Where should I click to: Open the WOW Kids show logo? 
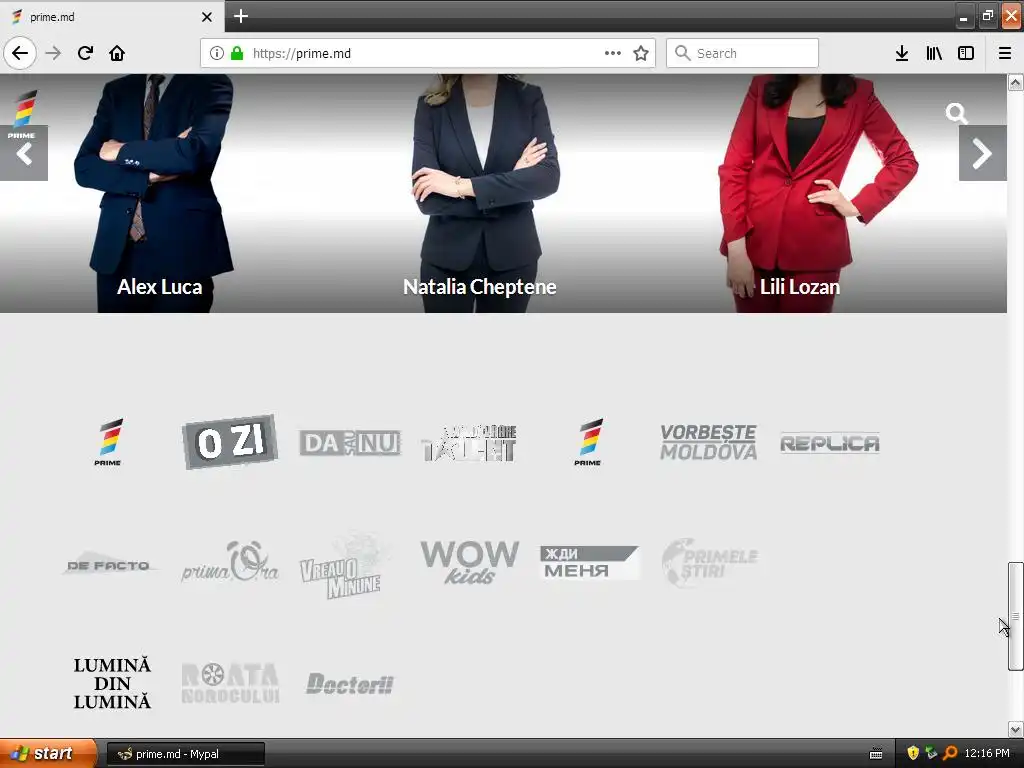(x=470, y=562)
